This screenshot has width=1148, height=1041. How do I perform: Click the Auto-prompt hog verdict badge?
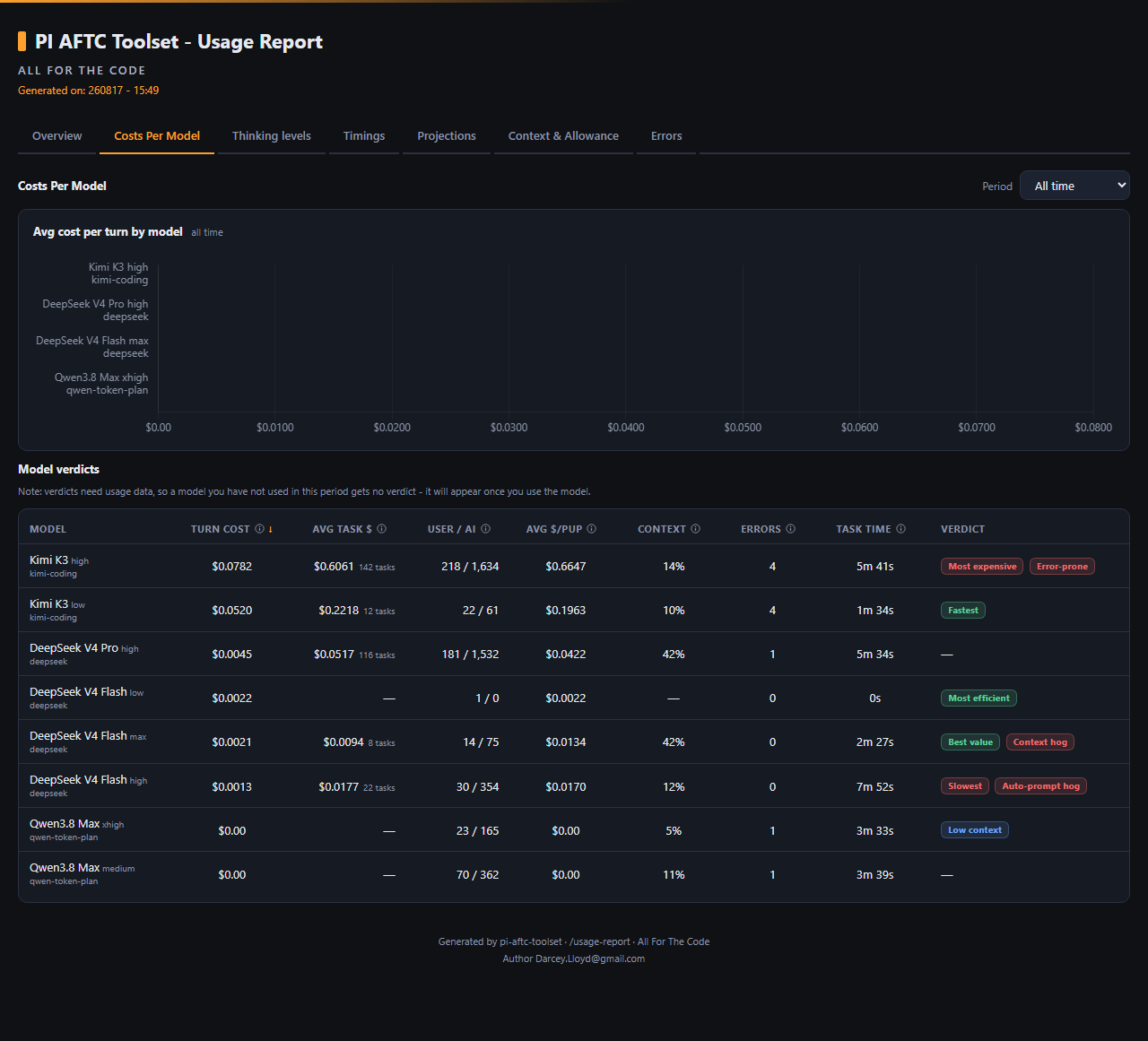1041,786
